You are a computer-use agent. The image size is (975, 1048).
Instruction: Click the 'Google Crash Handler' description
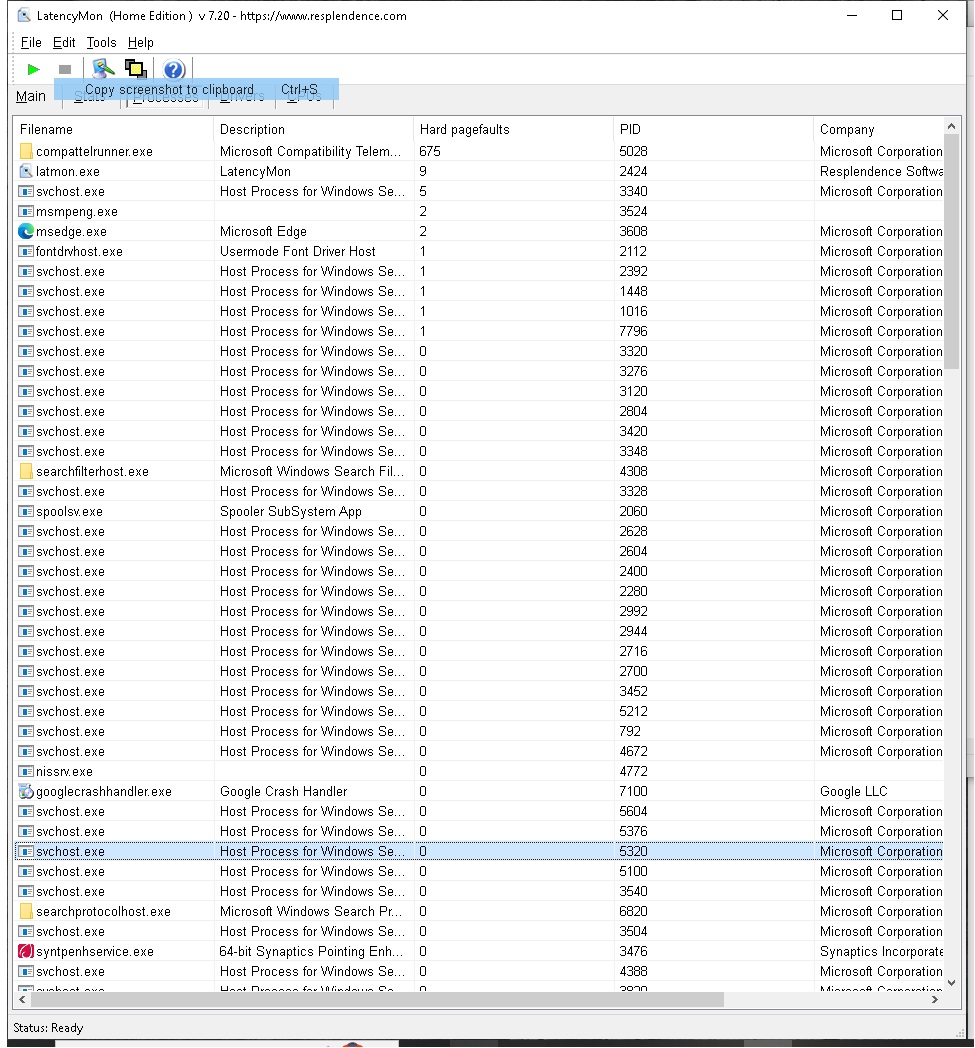click(283, 791)
